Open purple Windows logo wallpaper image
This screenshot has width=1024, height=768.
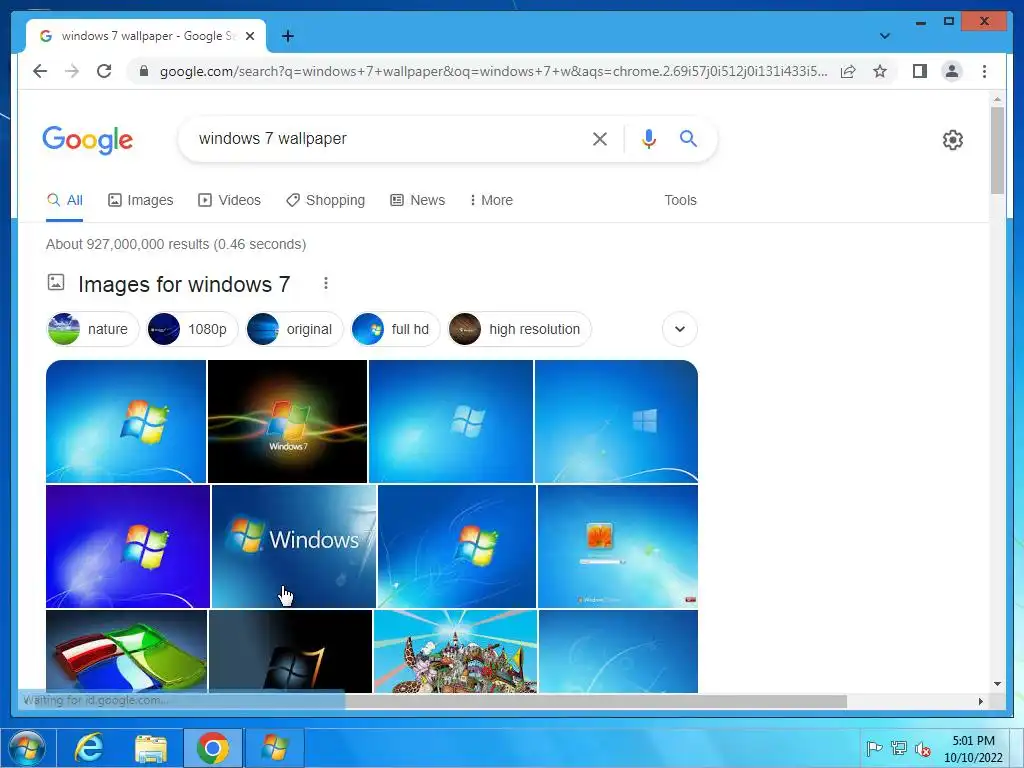click(128, 547)
